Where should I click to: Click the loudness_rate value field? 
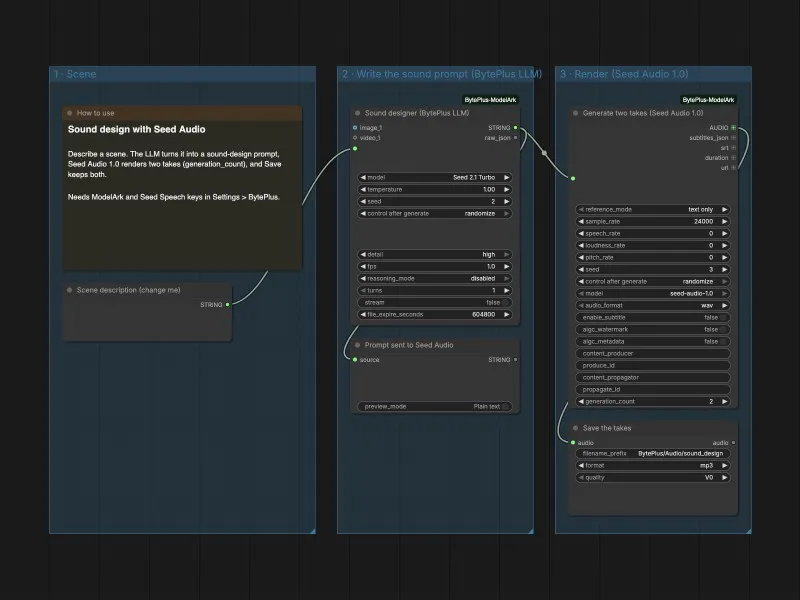[x=653, y=246]
